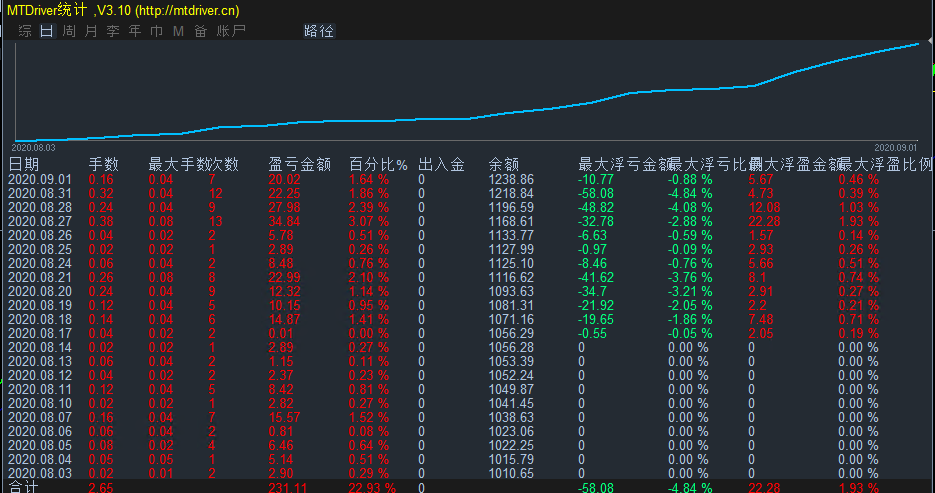The width and height of the screenshot is (935, 493).
Task: Select the 综 (summary) statistics tab
Action: tap(25, 31)
